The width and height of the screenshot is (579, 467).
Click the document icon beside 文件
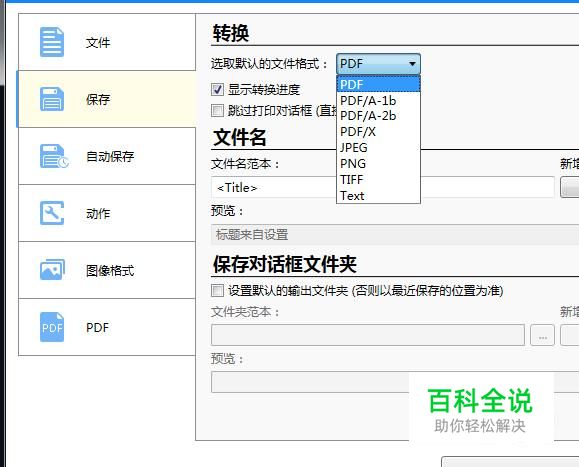click(x=52, y=42)
